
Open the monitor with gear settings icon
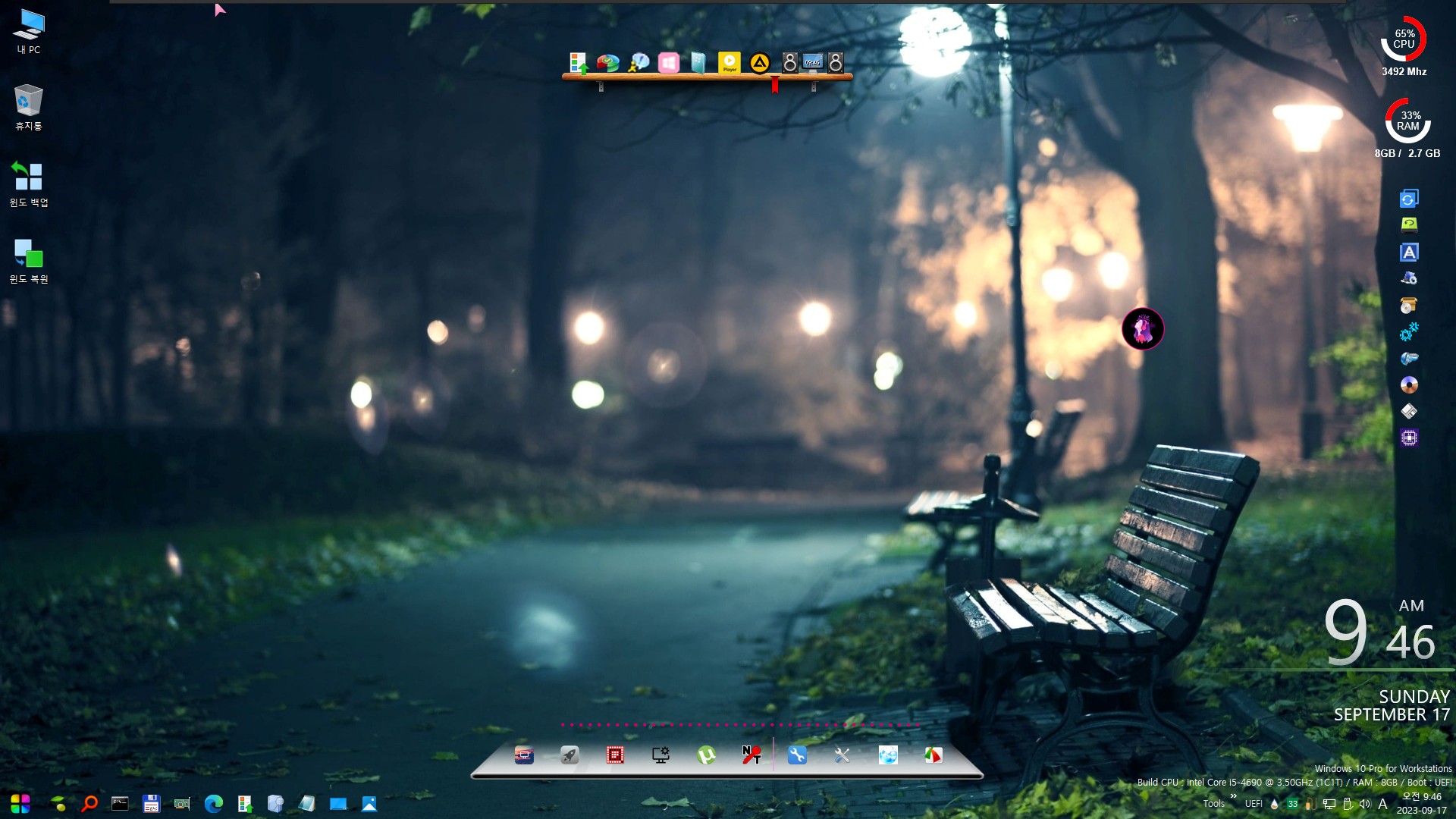661,755
